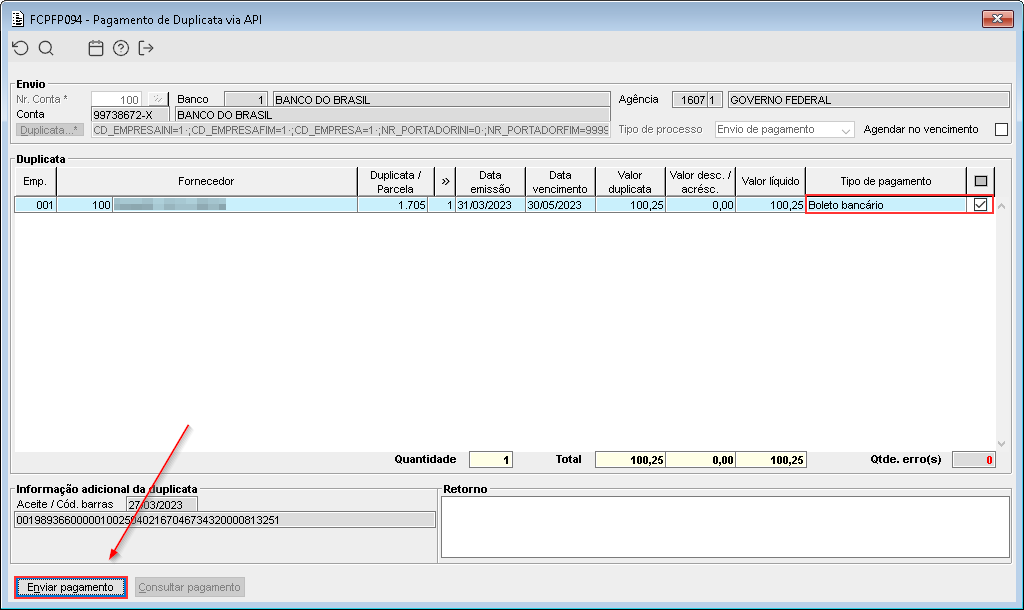Click the Consultar pagamento button

[x=189, y=587]
